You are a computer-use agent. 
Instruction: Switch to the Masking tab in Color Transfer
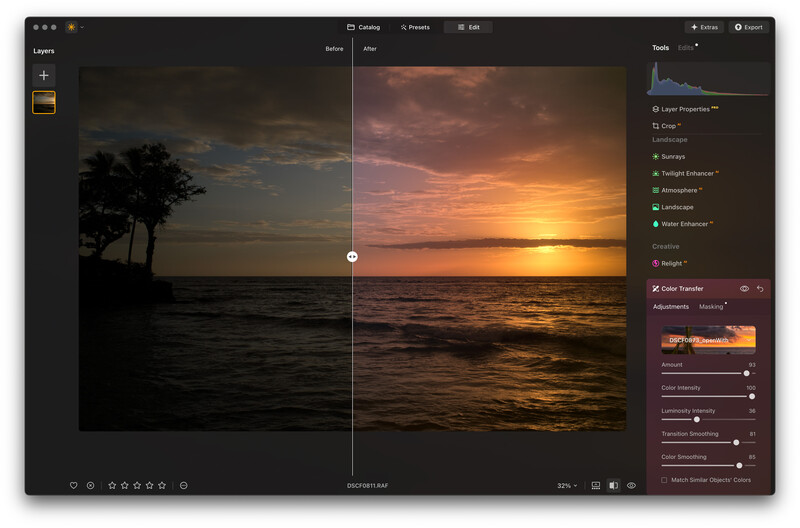click(711, 307)
